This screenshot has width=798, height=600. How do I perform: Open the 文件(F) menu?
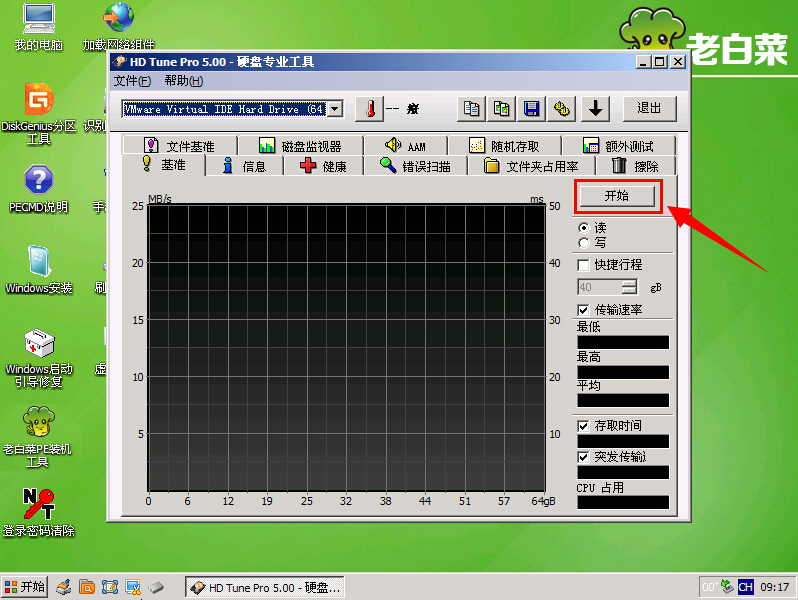(x=132, y=81)
